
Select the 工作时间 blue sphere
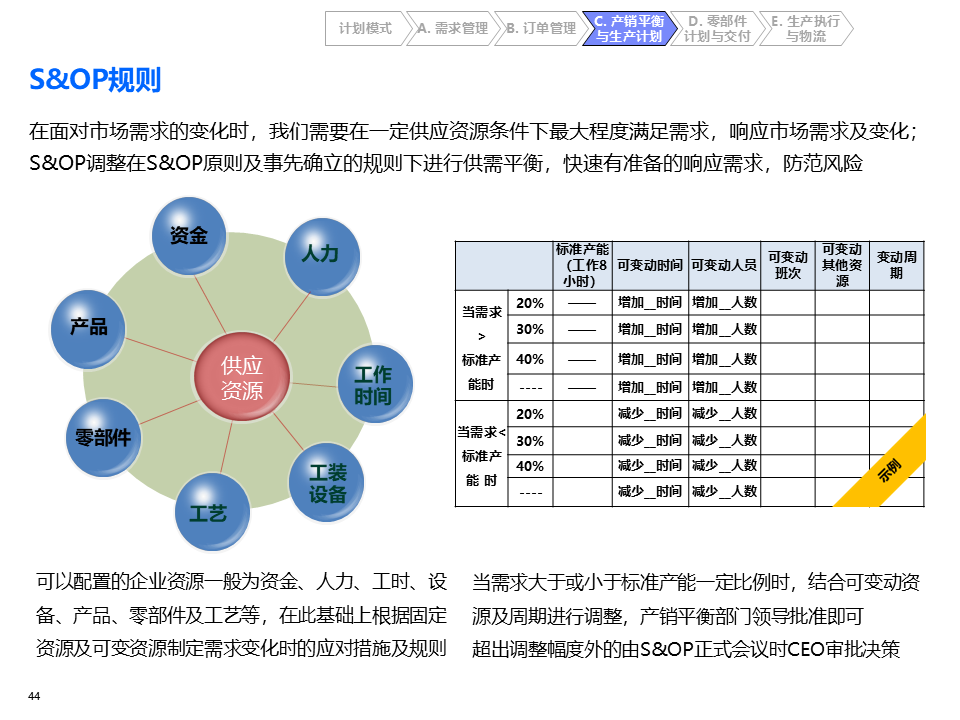(x=374, y=384)
